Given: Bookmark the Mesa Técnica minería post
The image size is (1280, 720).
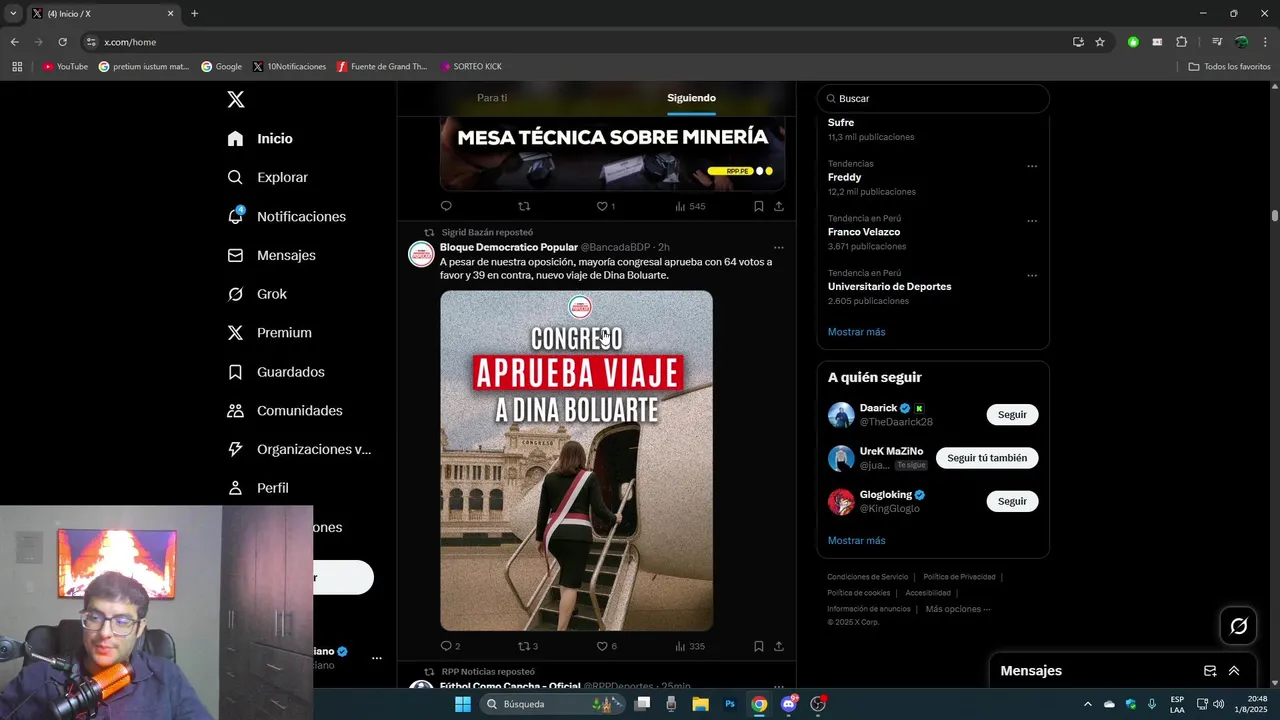Looking at the screenshot, I should pos(758,206).
